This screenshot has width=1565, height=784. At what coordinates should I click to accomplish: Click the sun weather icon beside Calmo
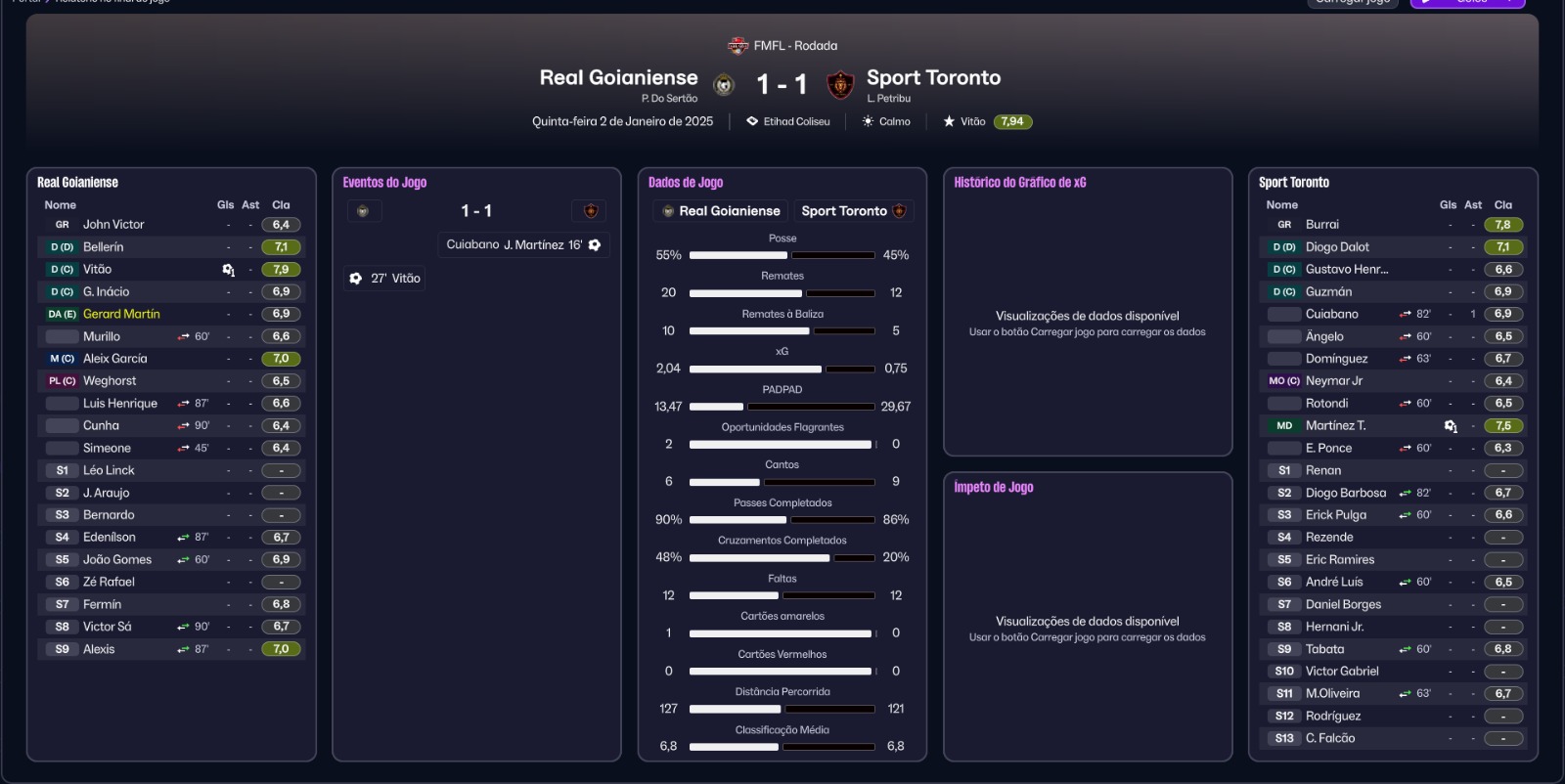(x=868, y=122)
